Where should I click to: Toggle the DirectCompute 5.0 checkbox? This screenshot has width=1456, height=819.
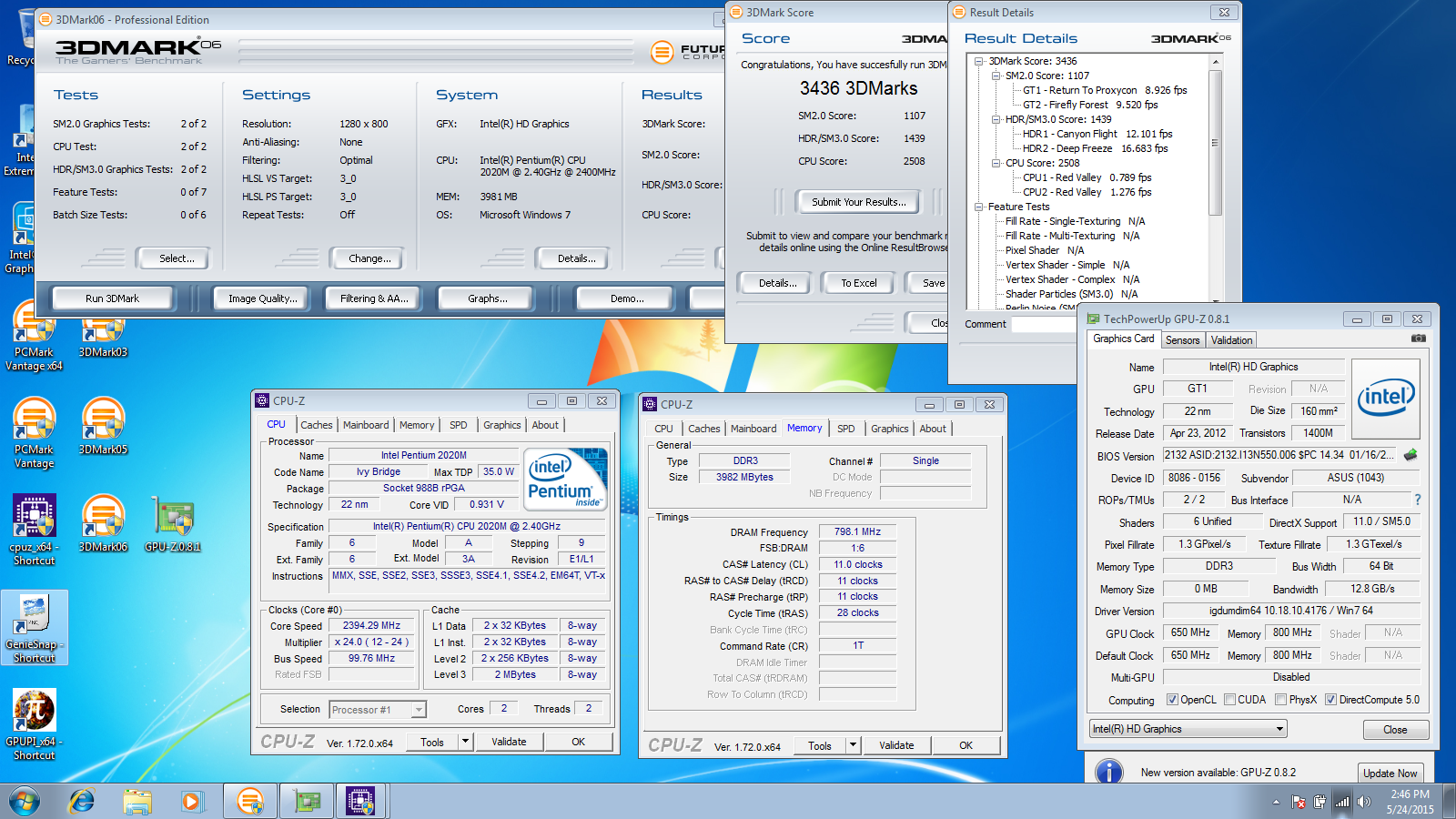1330,700
